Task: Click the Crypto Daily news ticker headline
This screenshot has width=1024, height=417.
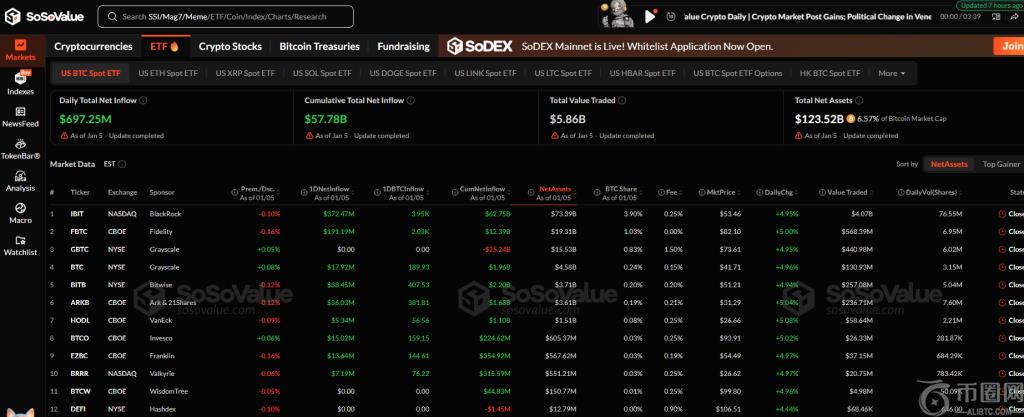Action: (x=807, y=16)
